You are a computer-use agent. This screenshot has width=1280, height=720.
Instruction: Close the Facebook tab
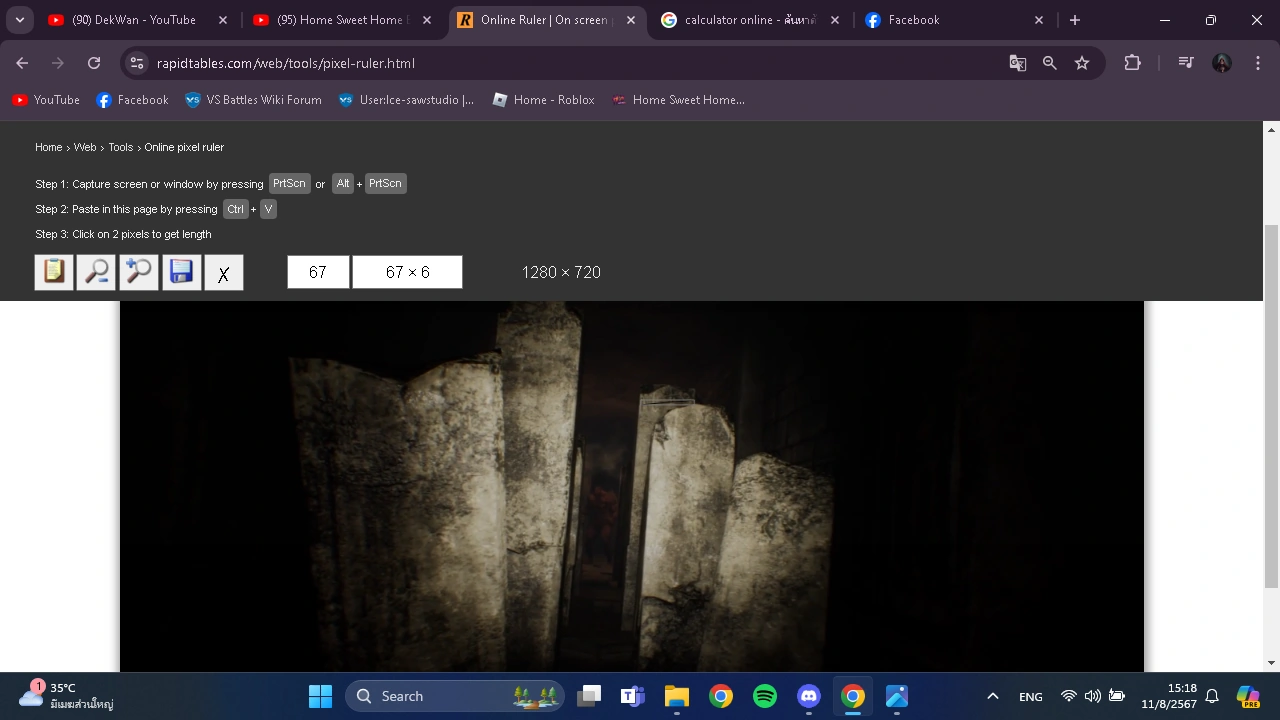pos(1039,20)
